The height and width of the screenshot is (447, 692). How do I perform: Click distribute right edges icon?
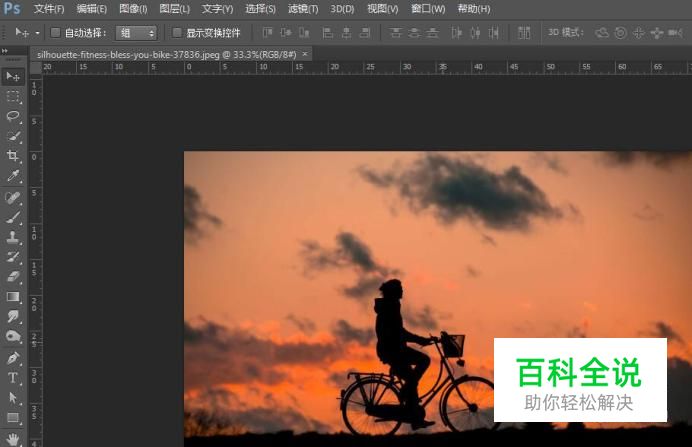[494, 33]
